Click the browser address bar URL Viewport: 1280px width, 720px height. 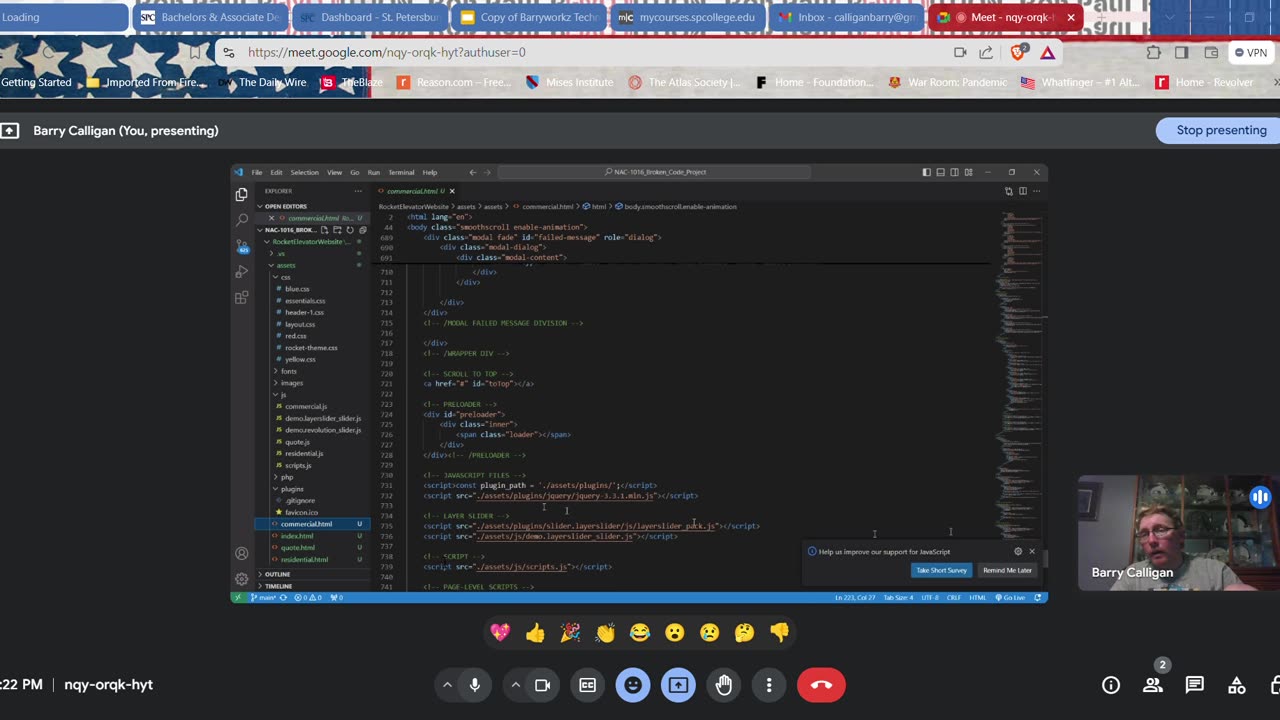click(x=387, y=52)
